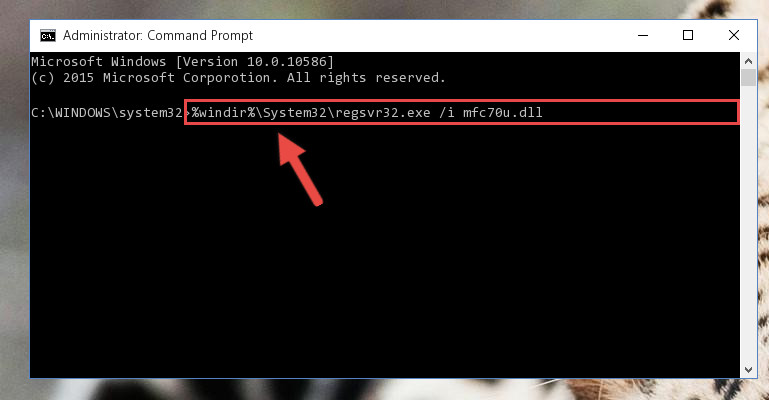Click the scrollbar down arrow
Screen dimensions: 769x400
(x=748, y=370)
